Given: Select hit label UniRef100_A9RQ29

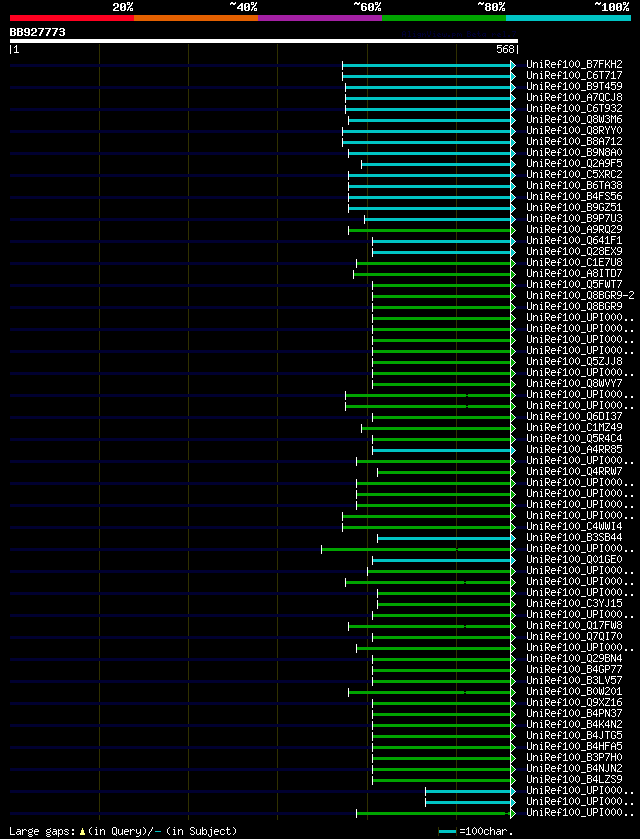Looking at the screenshot, I should (x=574, y=230).
